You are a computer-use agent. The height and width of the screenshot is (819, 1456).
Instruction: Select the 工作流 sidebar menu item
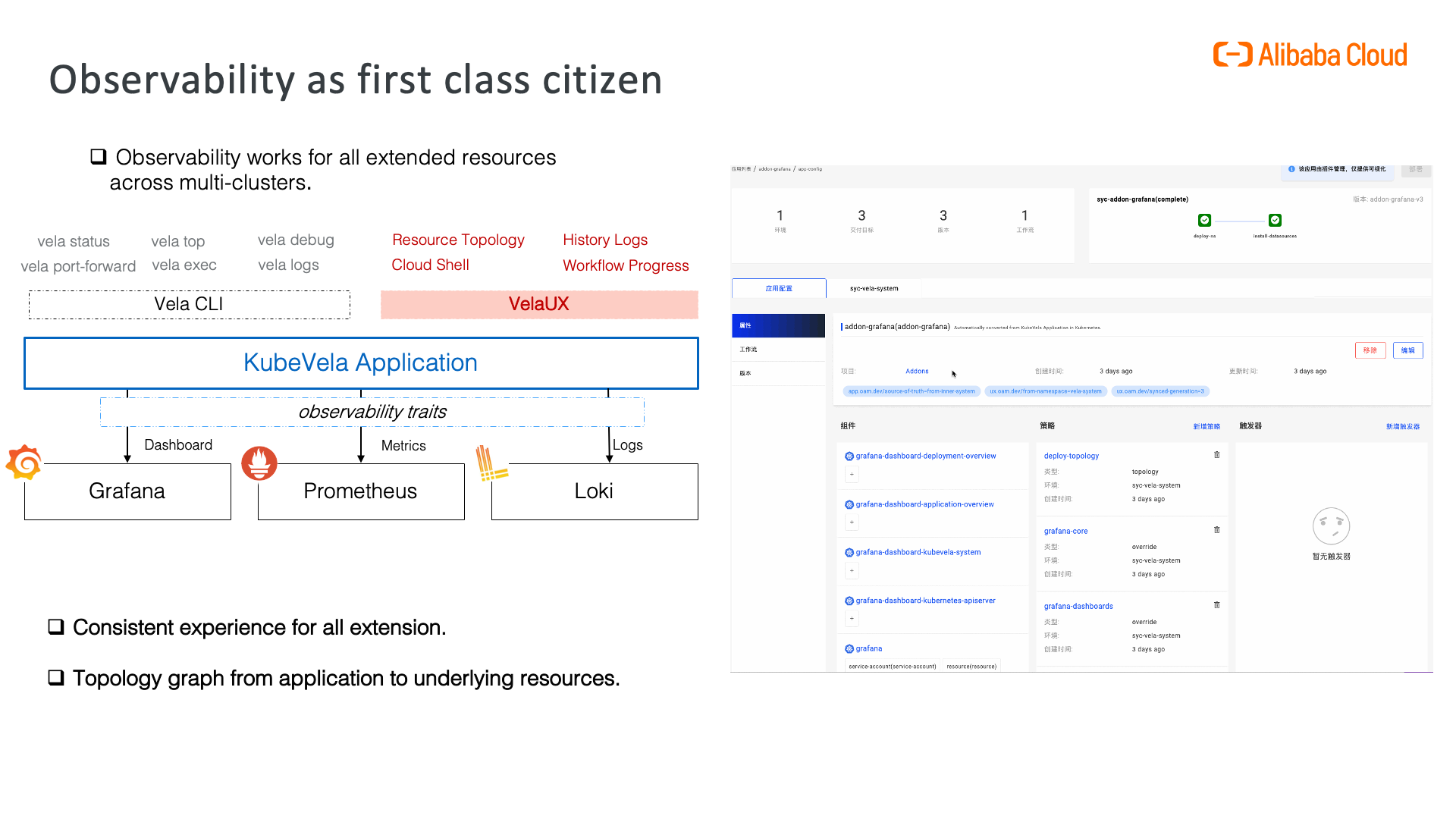[x=778, y=350]
